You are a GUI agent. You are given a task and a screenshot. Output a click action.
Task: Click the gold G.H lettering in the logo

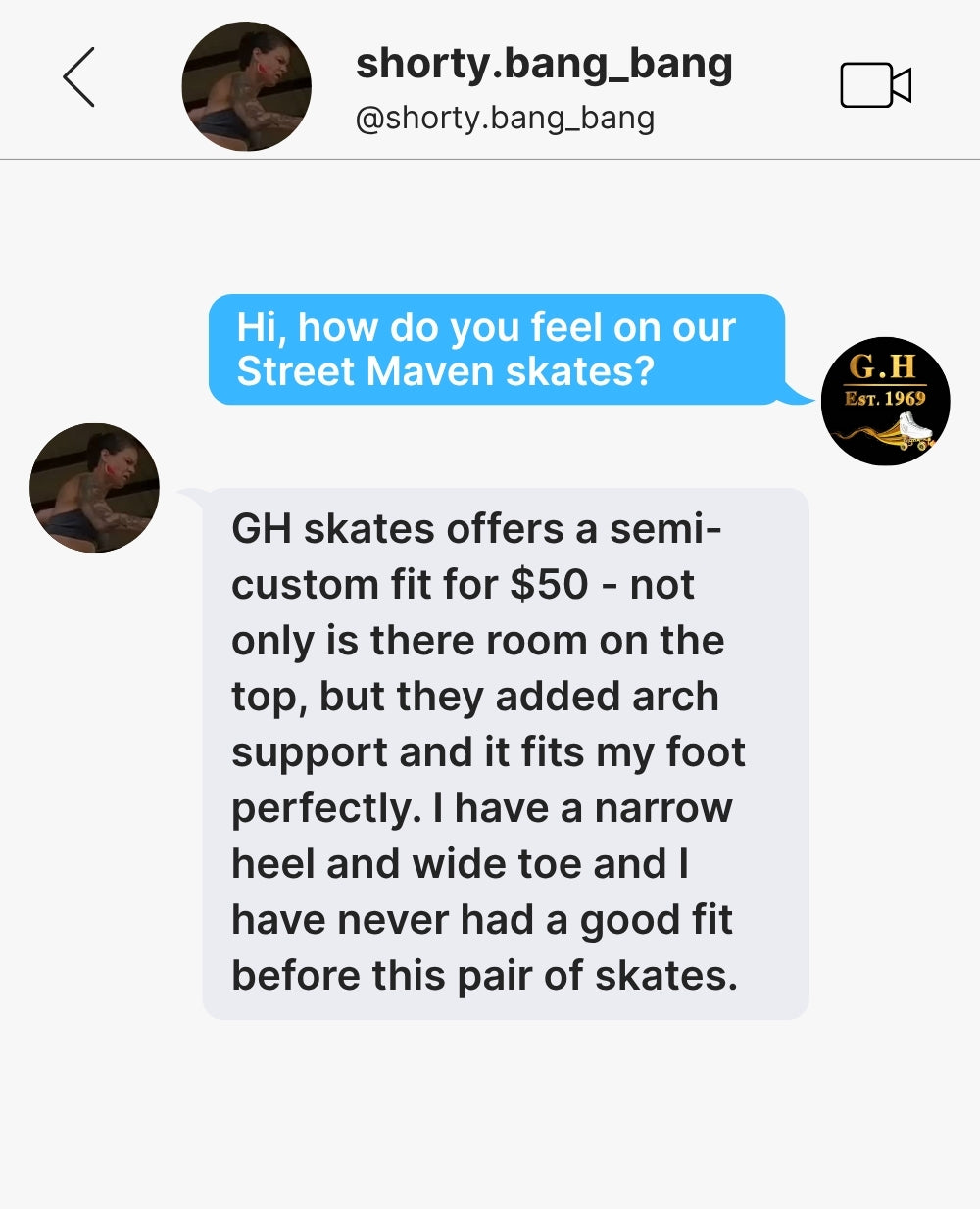click(882, 366)
